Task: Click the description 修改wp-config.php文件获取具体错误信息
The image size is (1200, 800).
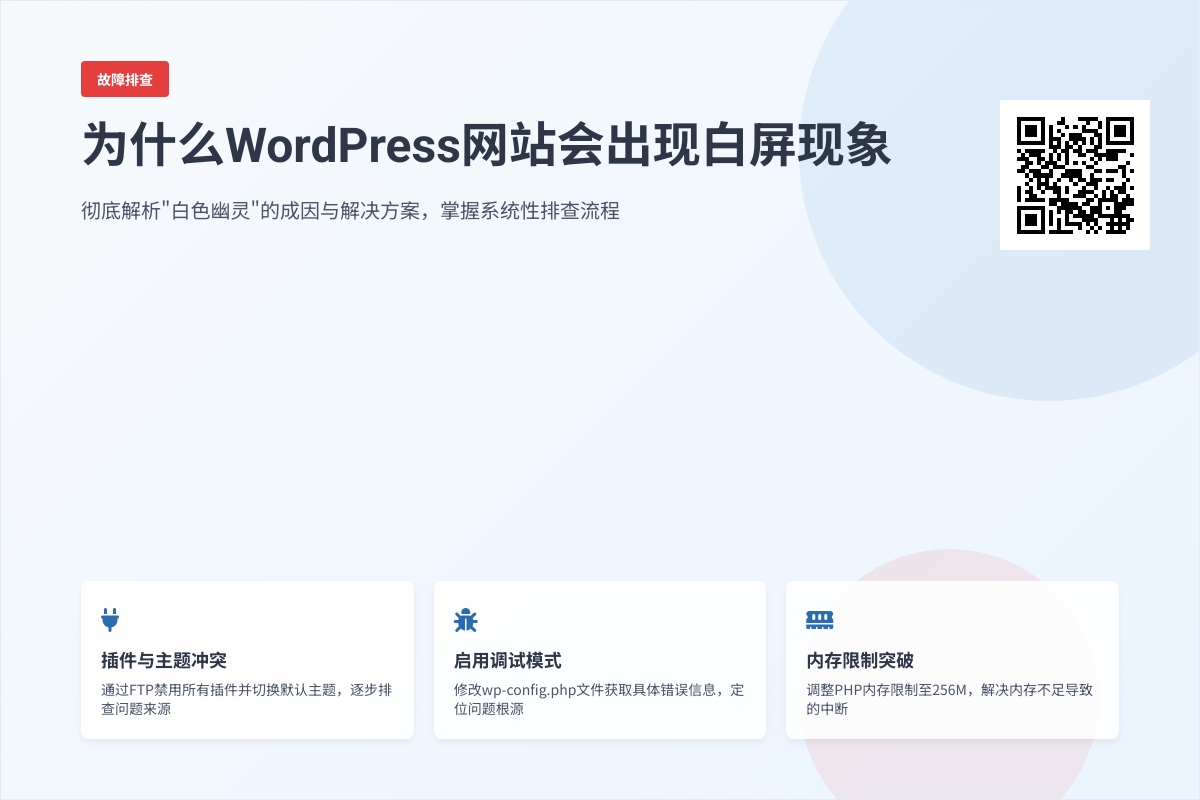Action: pos(599,699)
